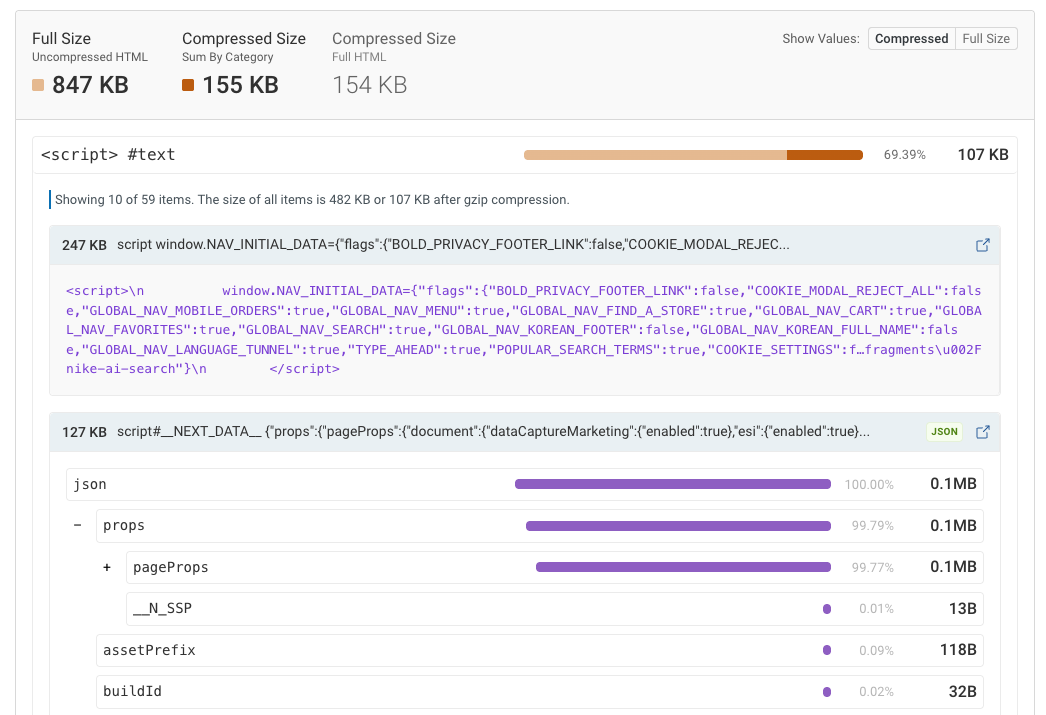Image resolution: width=1046 pixels, height=715 pixels.
Task: Click the json row progress bar
Action: point(672,484)
